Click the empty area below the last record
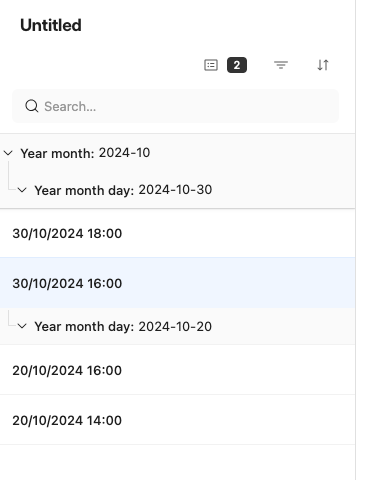365x480 pixels. (177, 462)
